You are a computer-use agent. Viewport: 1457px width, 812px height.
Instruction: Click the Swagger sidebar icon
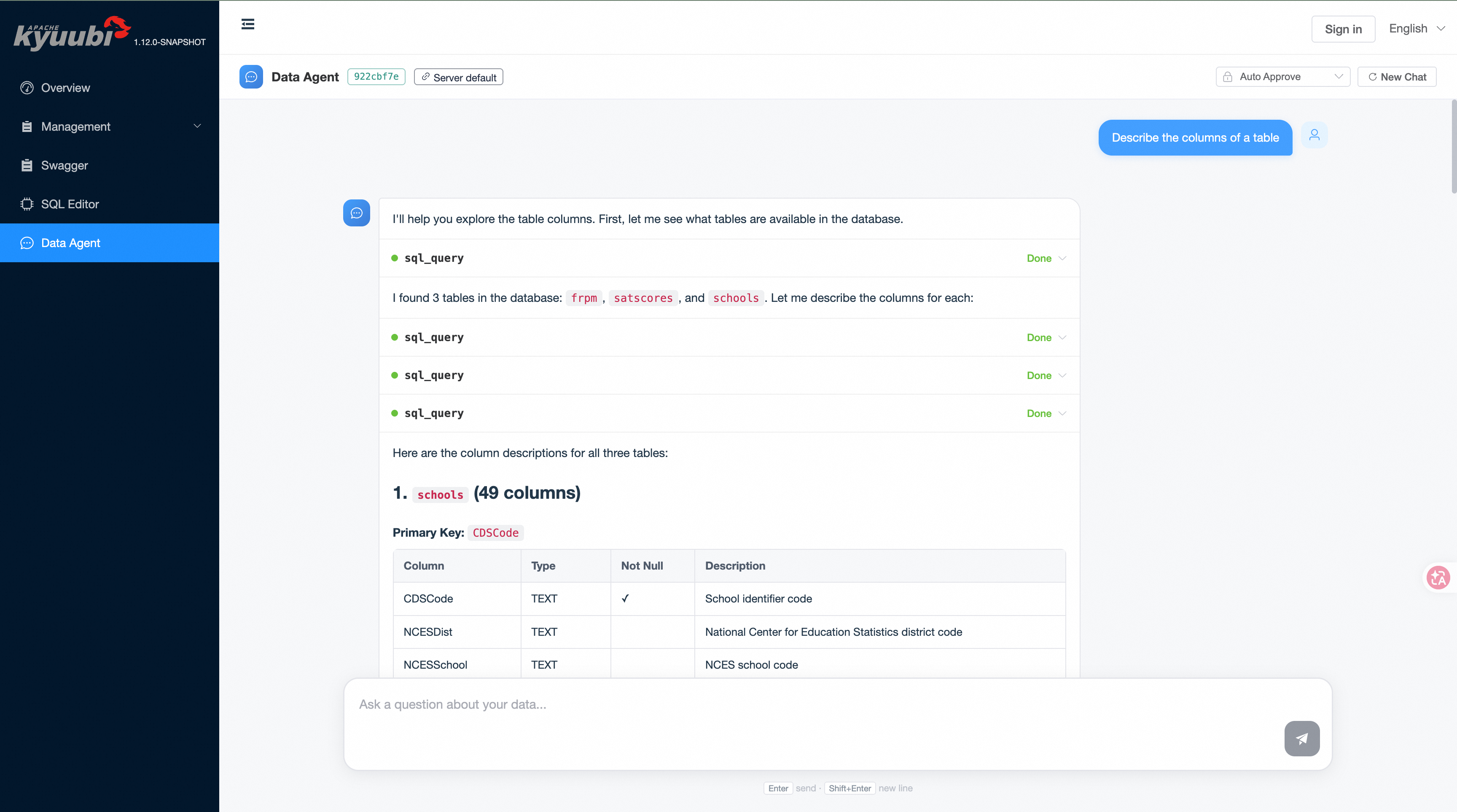27,165
